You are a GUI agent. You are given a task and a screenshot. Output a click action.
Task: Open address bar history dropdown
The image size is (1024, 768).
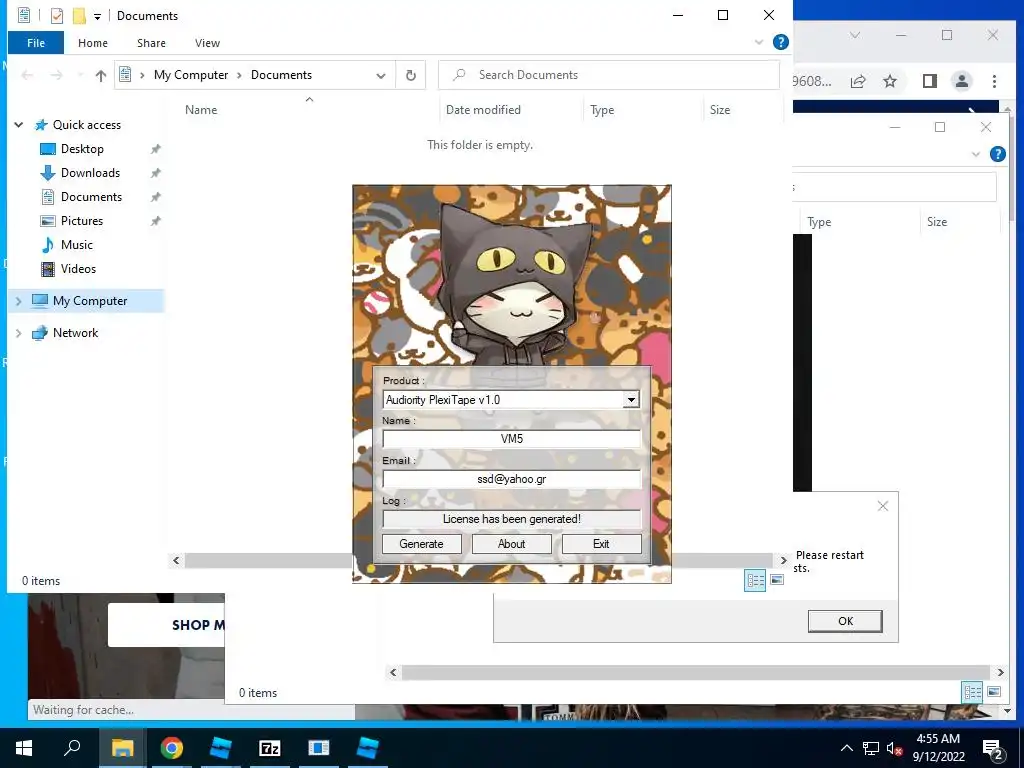(381, 75)
